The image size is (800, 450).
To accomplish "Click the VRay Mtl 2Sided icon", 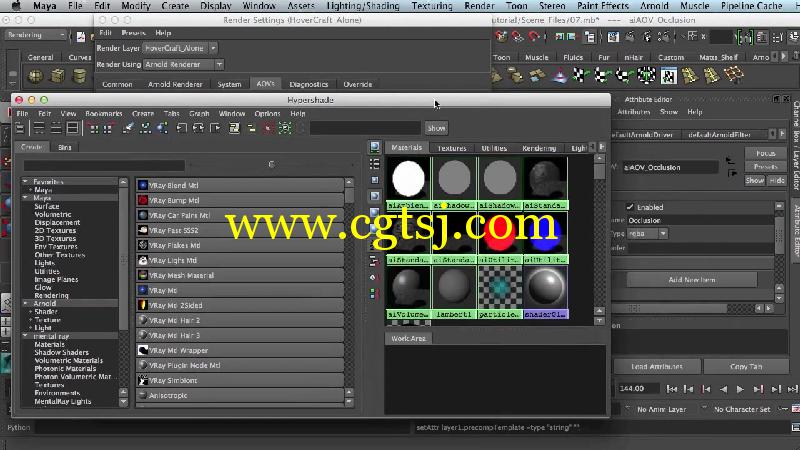I will 143,305.
